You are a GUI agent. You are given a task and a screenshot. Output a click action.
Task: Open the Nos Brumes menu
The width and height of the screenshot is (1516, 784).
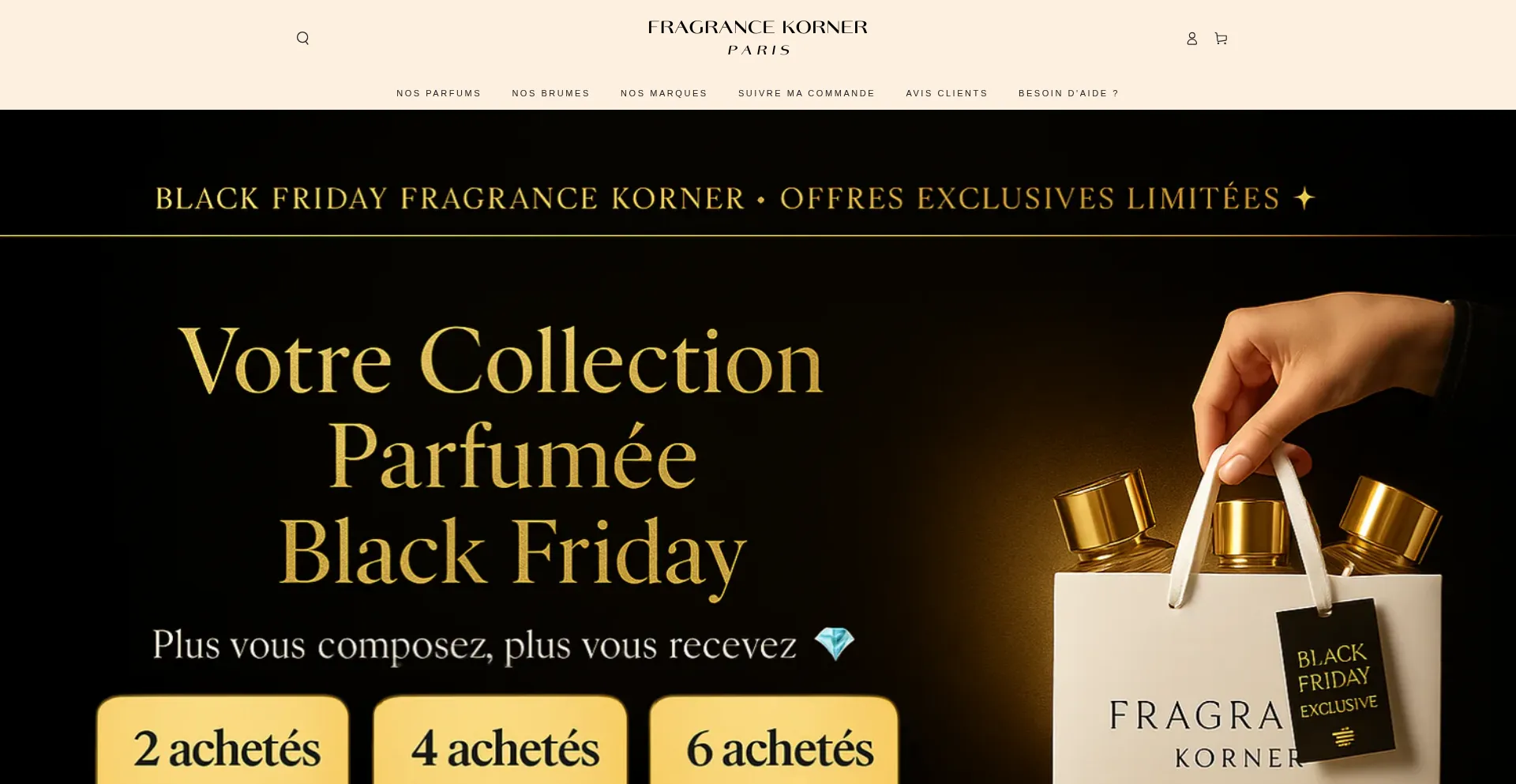(x=550, y=93)
